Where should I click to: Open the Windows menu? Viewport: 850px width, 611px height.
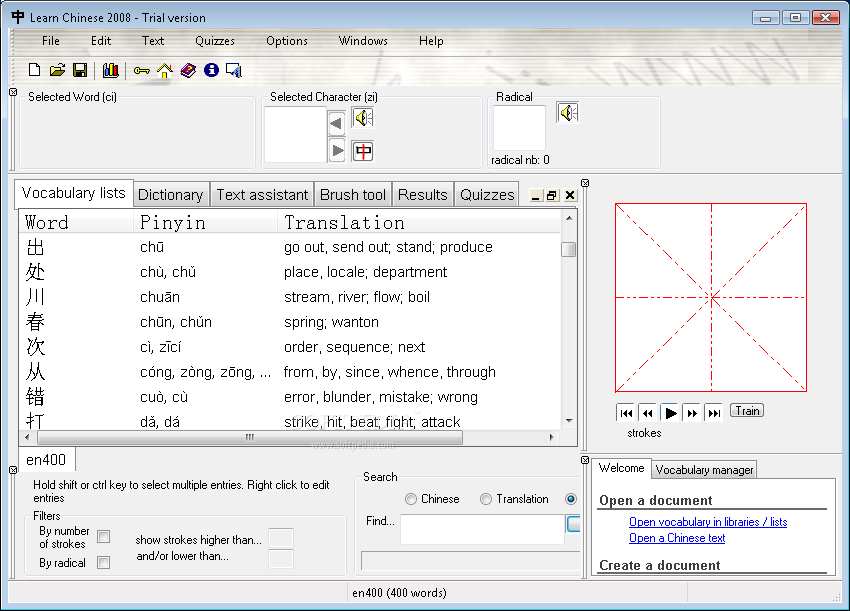point(363,41)
